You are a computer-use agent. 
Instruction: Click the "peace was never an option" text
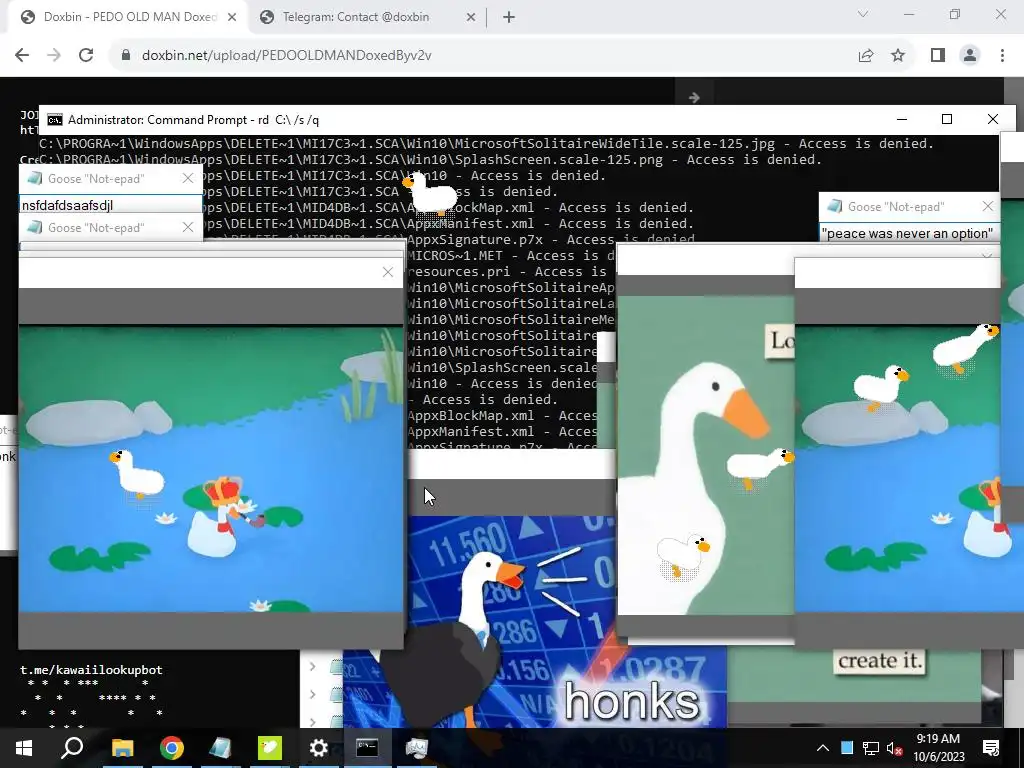coord(907,233)
